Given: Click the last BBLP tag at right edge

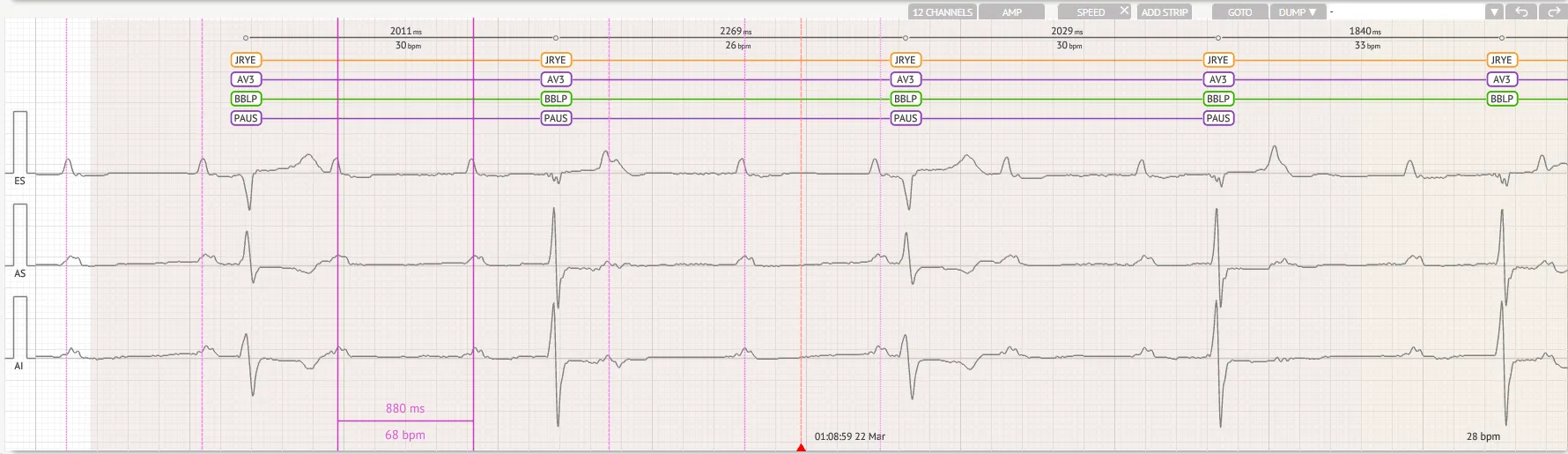Looking at the screenshot, I should pos(1502,99).
